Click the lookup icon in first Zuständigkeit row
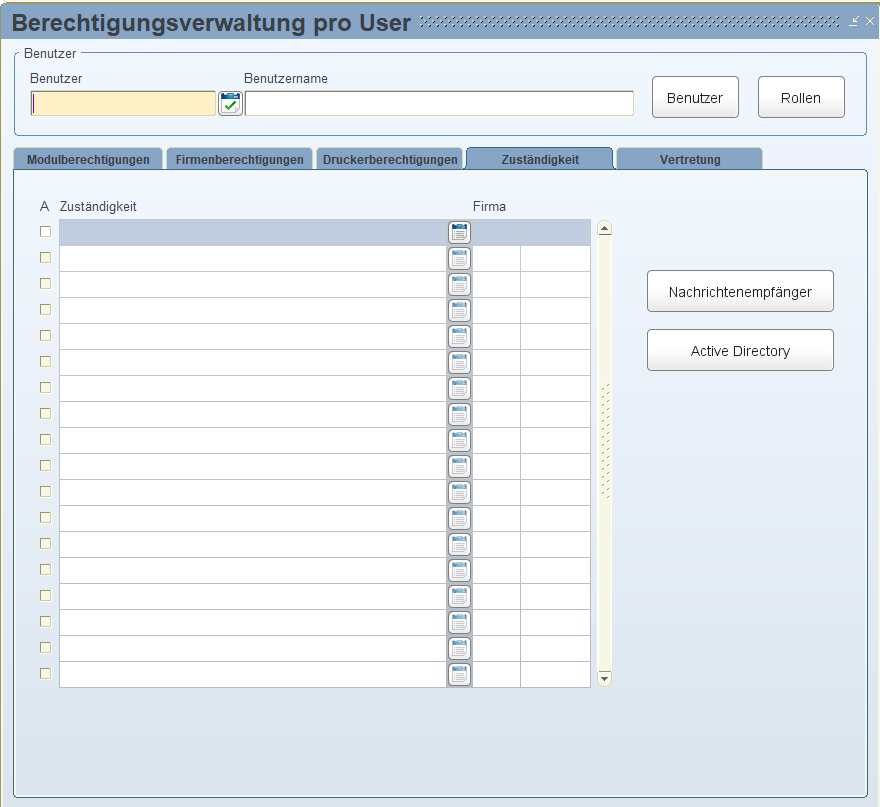 click(459, 233)
